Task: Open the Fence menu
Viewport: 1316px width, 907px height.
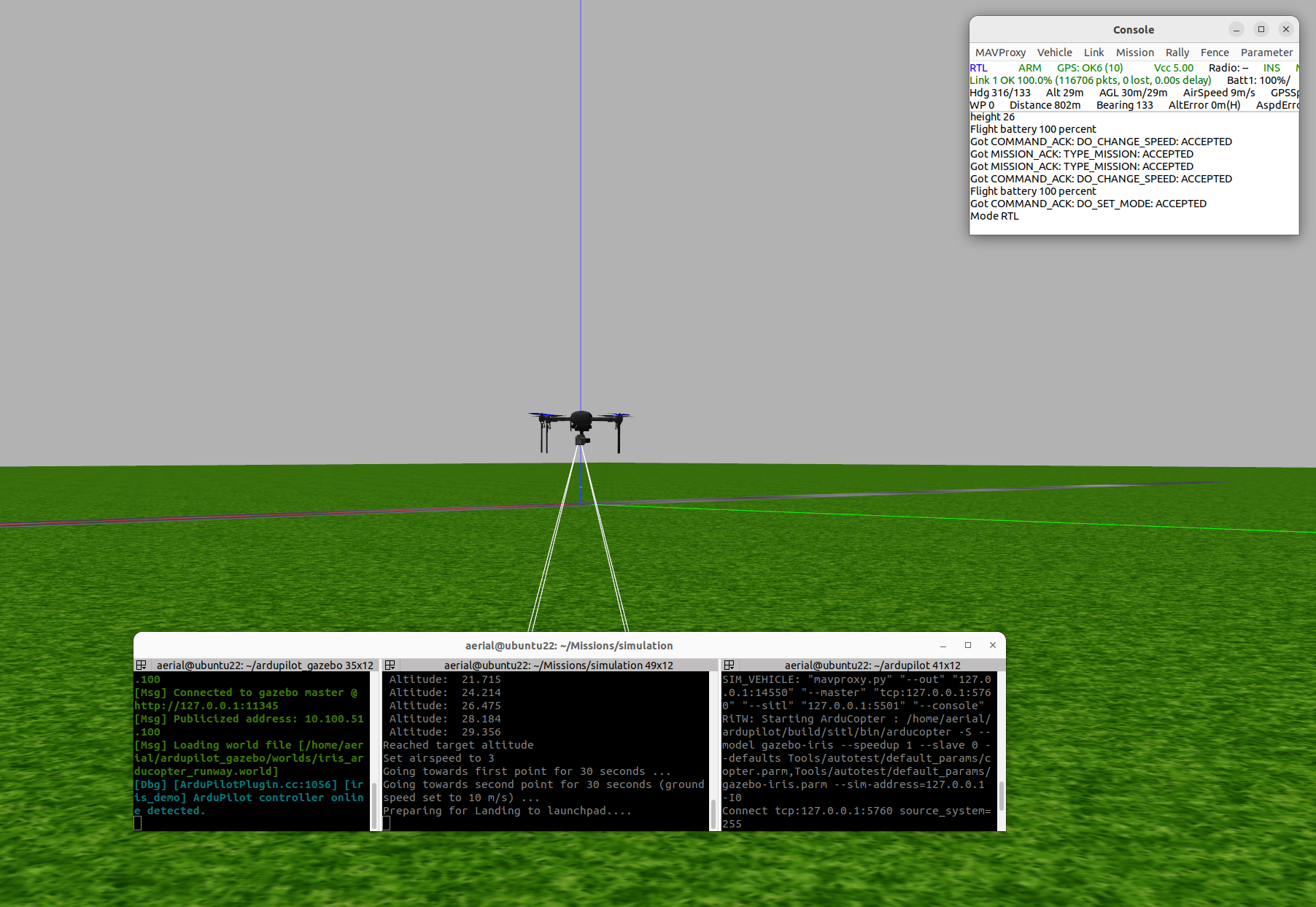Action: point(1215,53)
